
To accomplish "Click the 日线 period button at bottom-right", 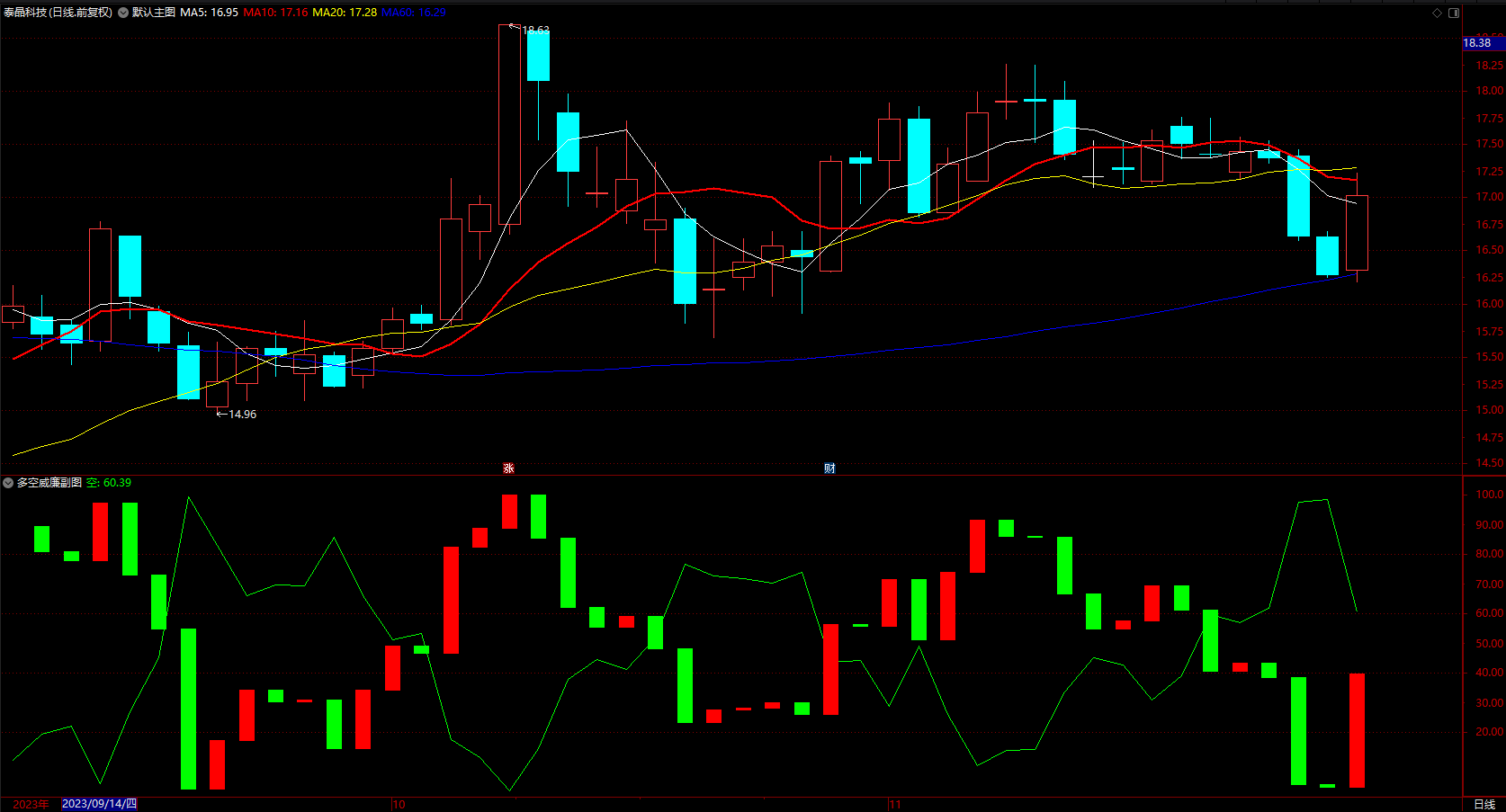I will point(1484,804).
